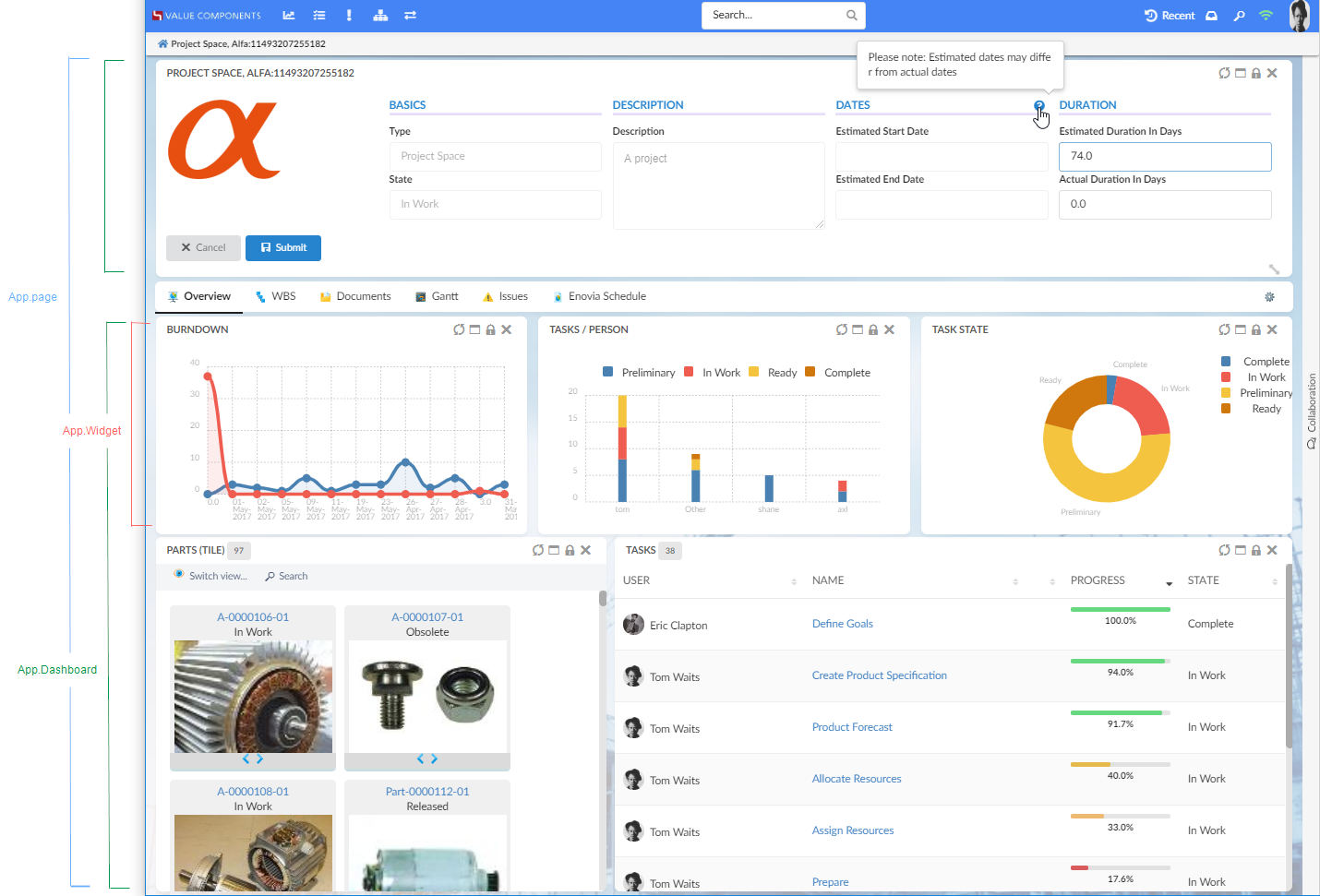Viewport: 1320px width, 896px height.
Task: Click the exclamation mark icon in header
Action: point(349,16)
